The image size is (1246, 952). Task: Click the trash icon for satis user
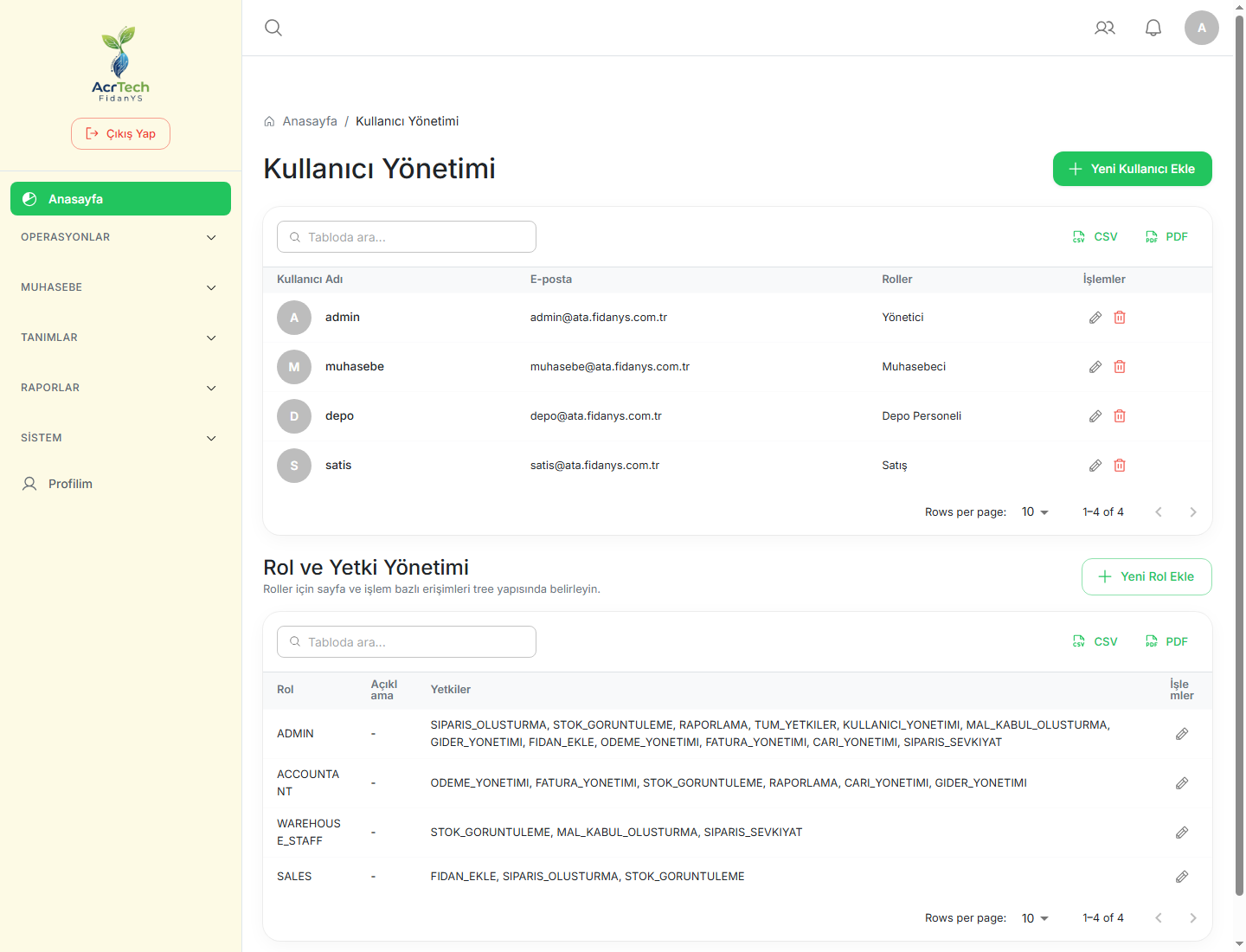coord(1120,466)
